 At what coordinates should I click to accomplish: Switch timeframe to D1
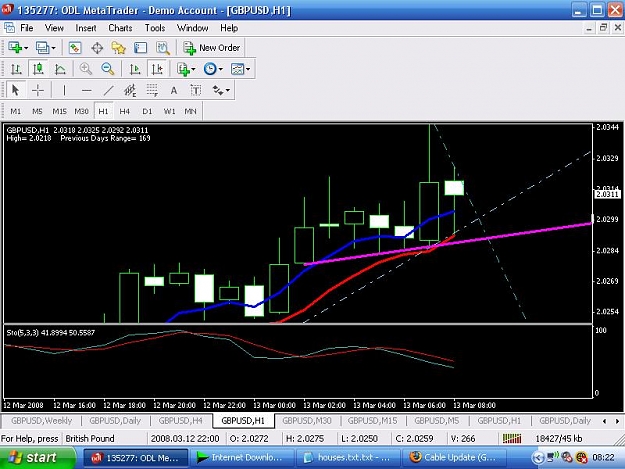point(147,111)
